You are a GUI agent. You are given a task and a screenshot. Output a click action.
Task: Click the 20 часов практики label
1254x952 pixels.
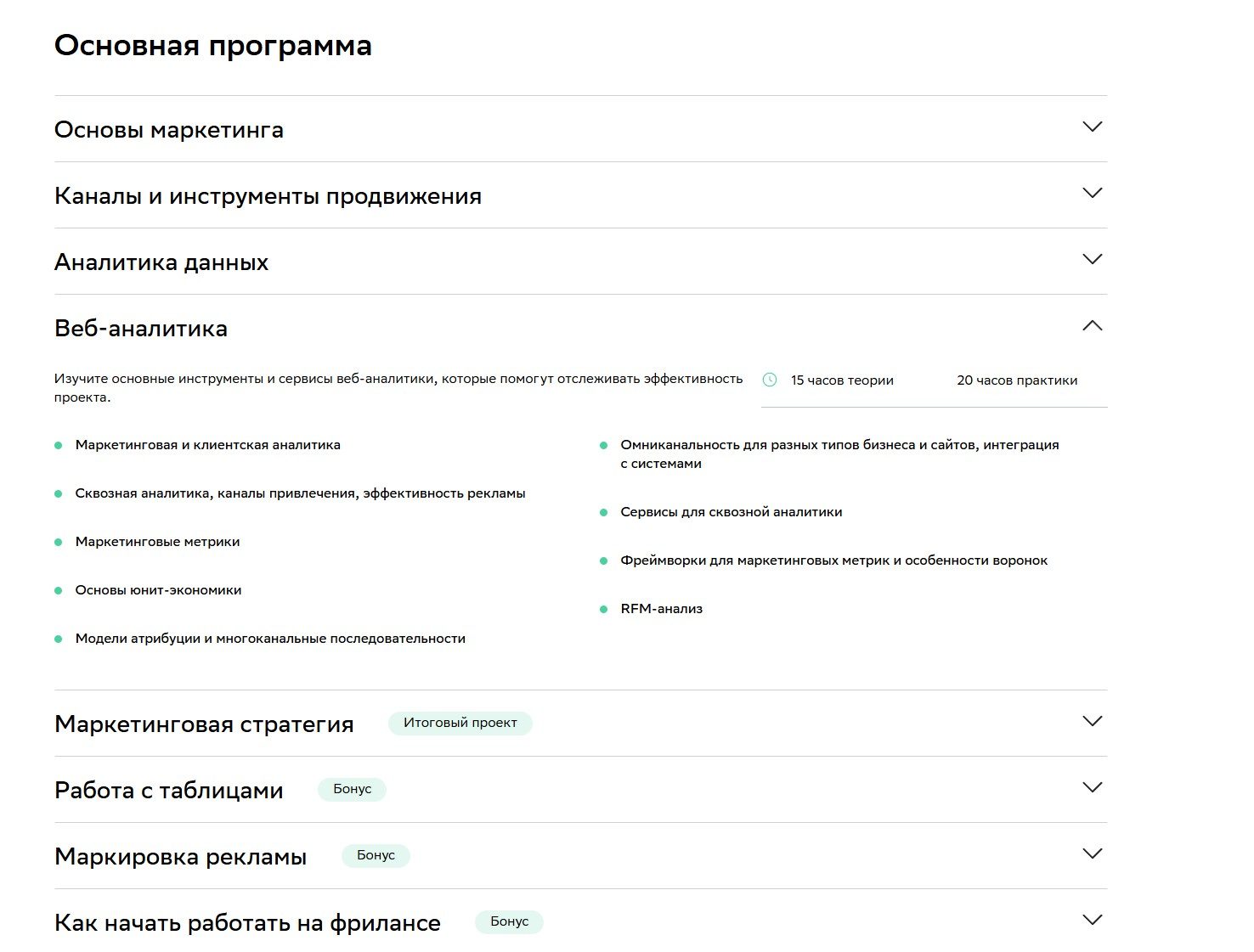point(1016,380)
